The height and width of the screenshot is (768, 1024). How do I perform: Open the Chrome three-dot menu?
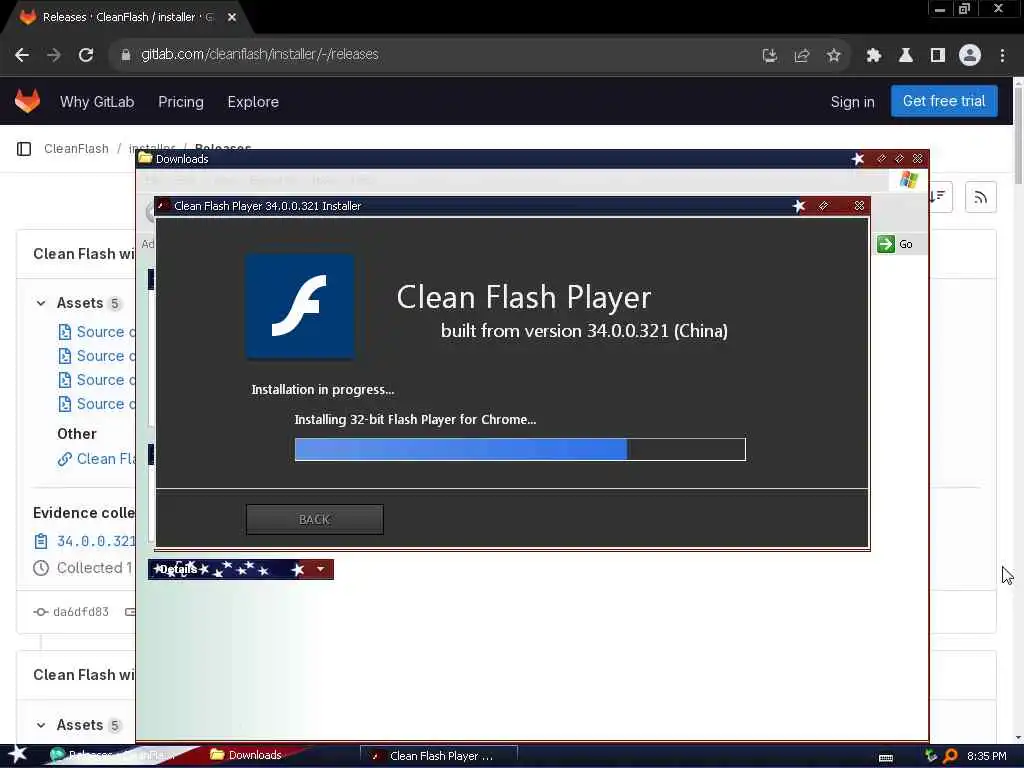point(1002,56)
